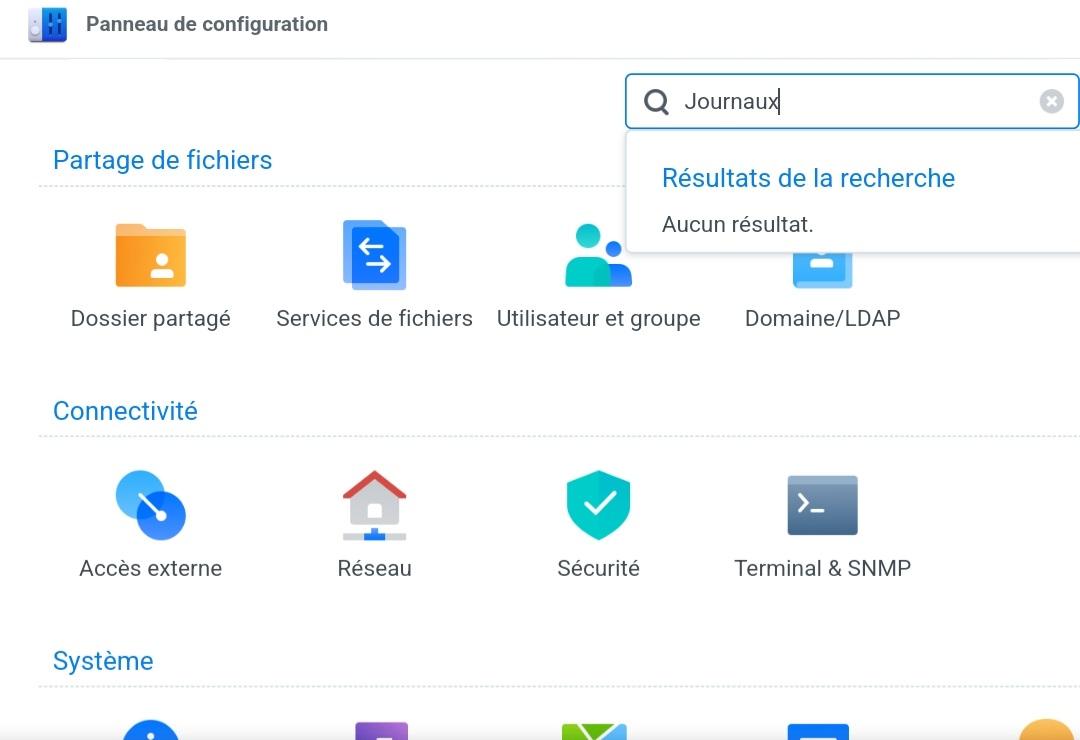Click the blue info circle icon under Système
The image size is (1080, 740).
coord(151,730)
